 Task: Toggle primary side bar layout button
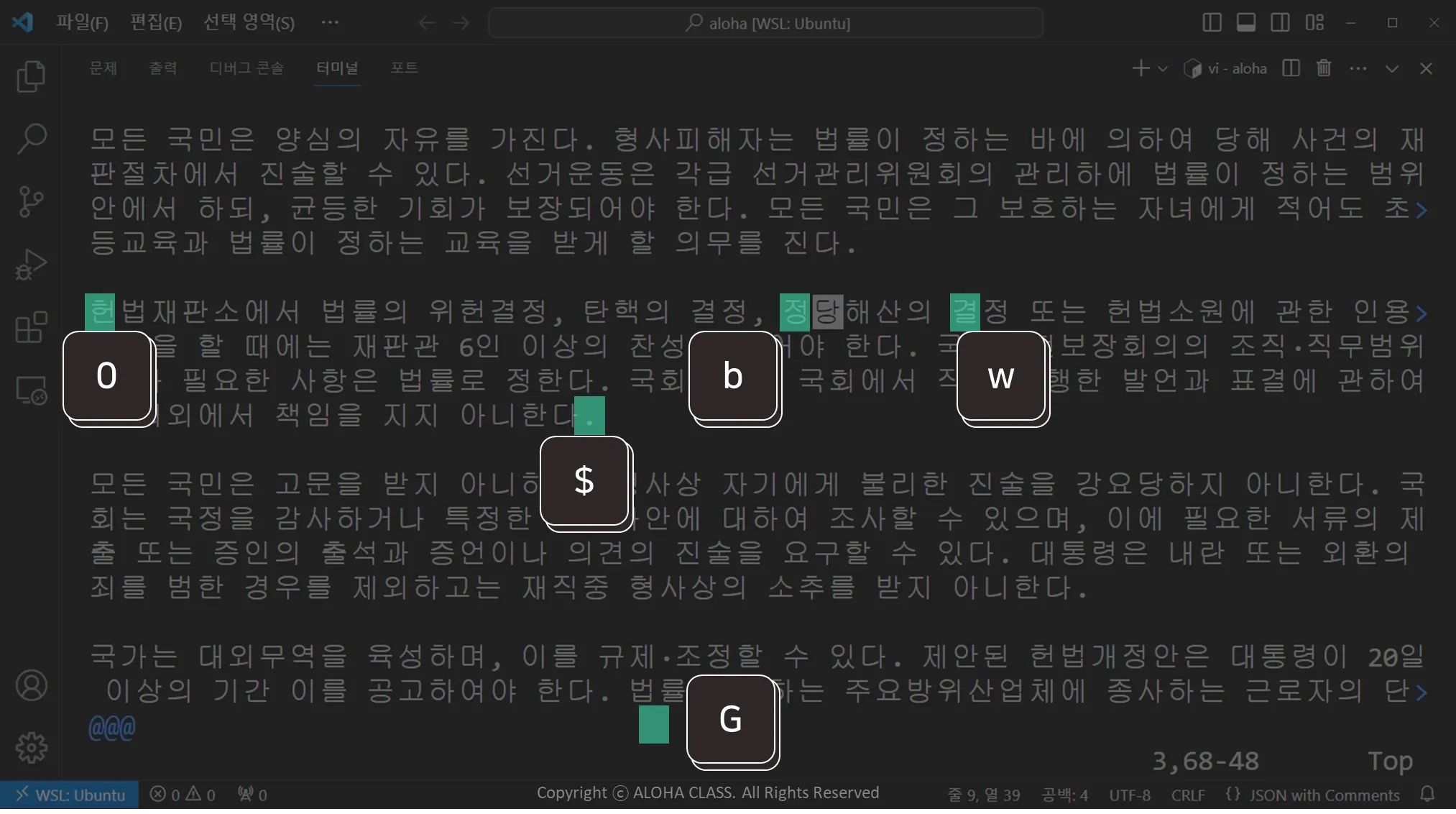tap(1212, 23)
